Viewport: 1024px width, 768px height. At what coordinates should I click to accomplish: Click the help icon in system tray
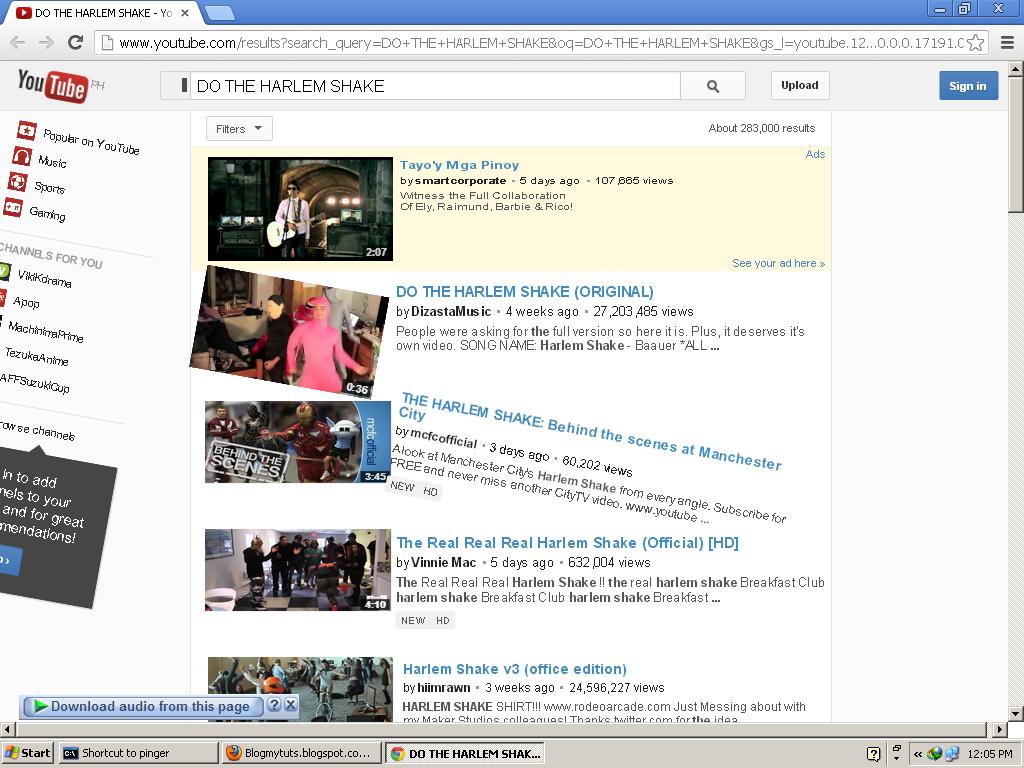pyautogui.click(x=873, y=754)
